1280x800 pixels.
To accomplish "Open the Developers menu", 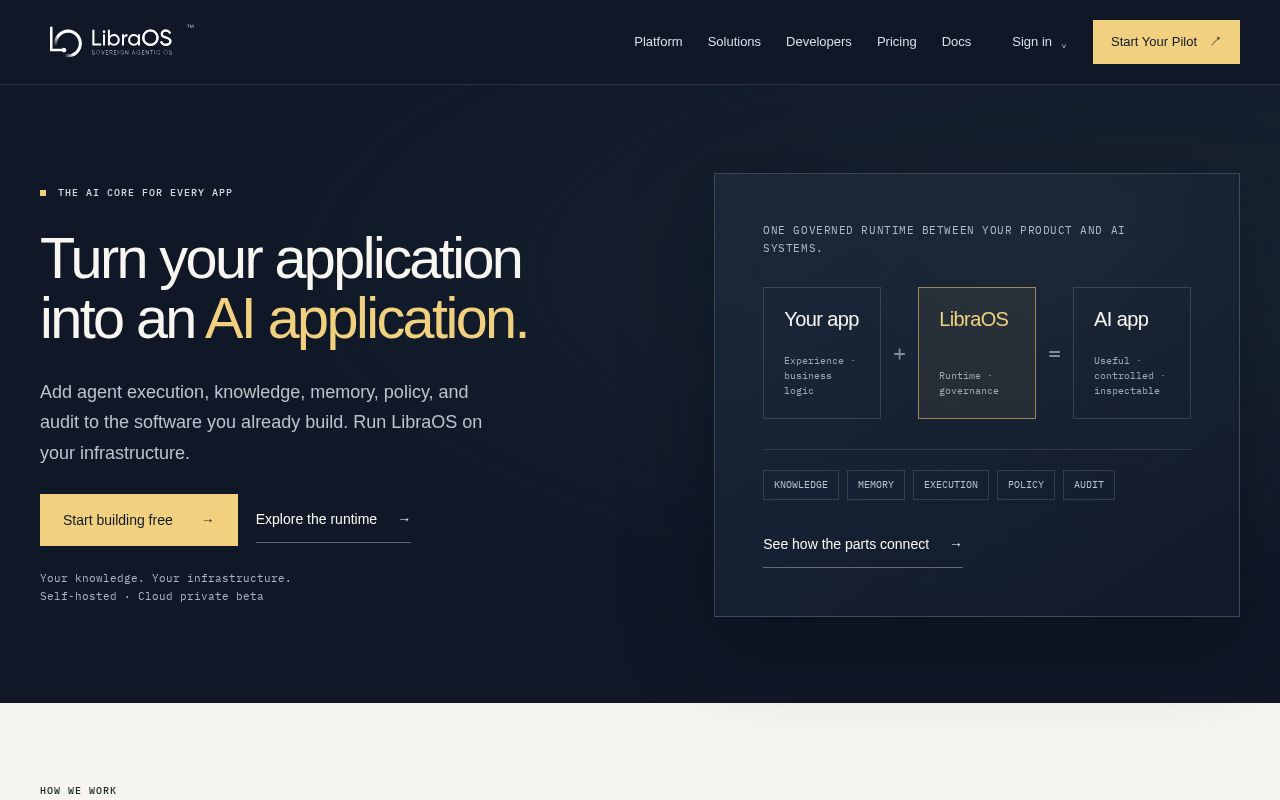I will 819,42.
